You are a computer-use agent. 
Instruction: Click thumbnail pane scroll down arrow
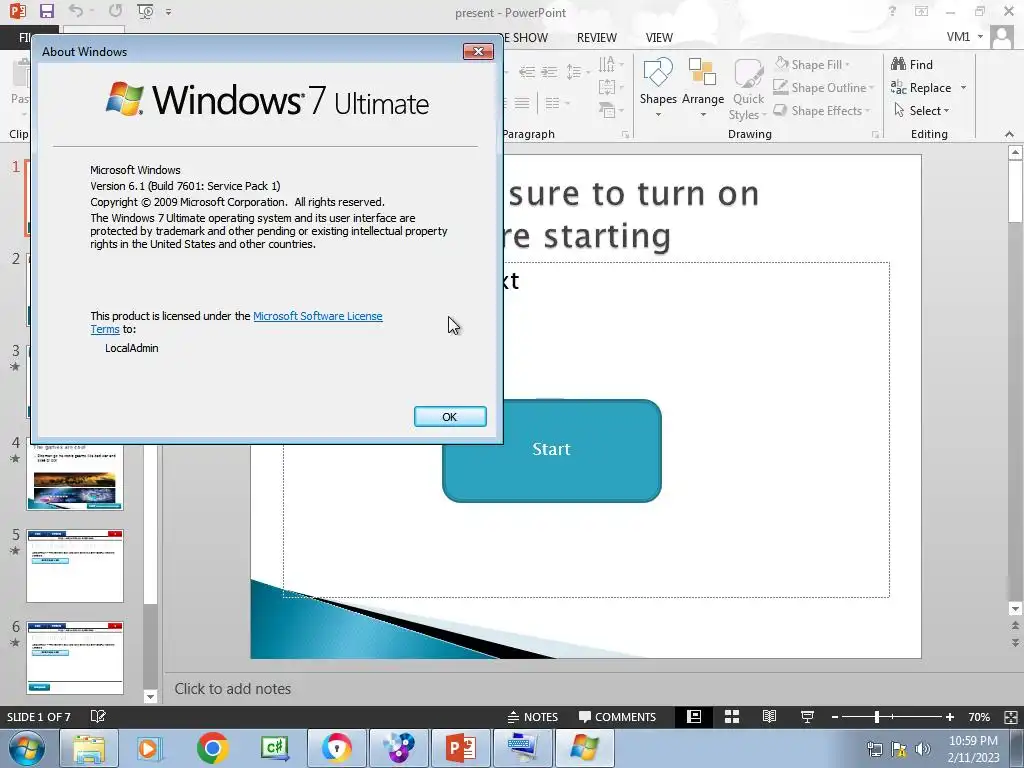click(150, 696)
